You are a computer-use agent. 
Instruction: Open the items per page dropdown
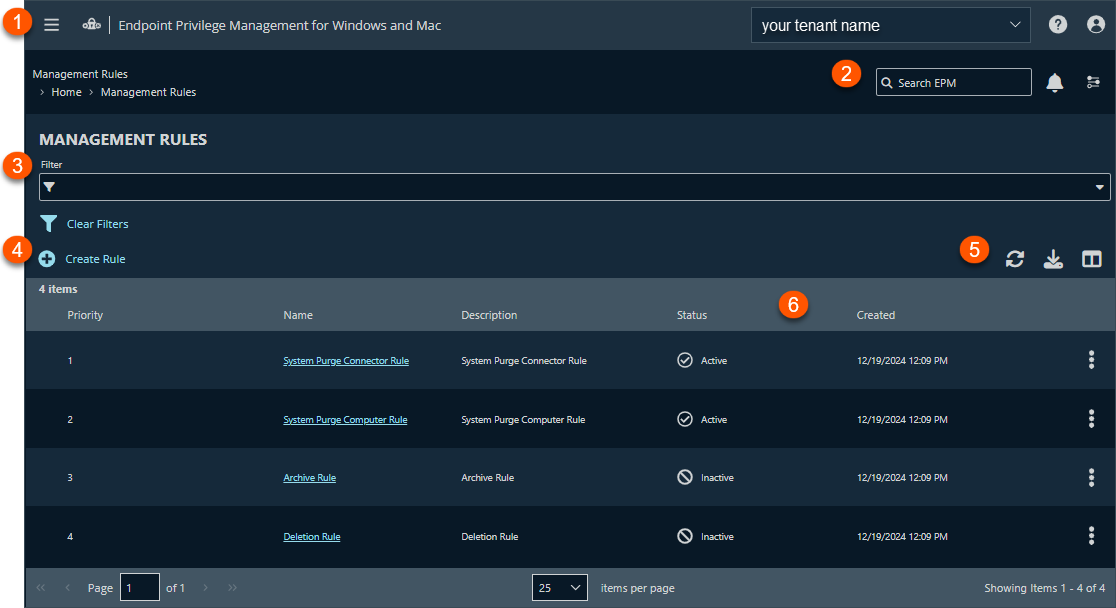tap(559, 587)
